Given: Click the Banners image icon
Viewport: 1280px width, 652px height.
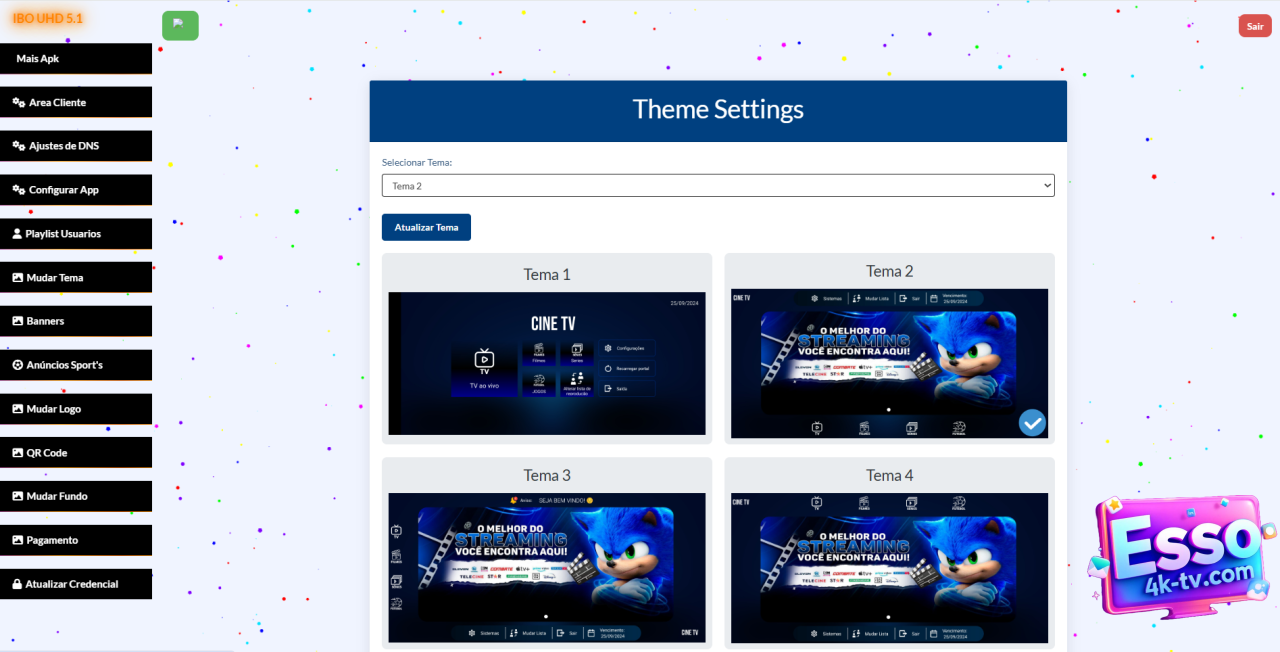Looking at the screenshot, I should (17, 321).
